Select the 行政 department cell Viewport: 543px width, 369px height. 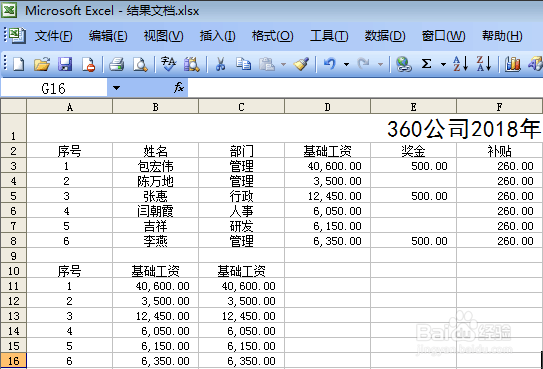(x=241, y=196)
